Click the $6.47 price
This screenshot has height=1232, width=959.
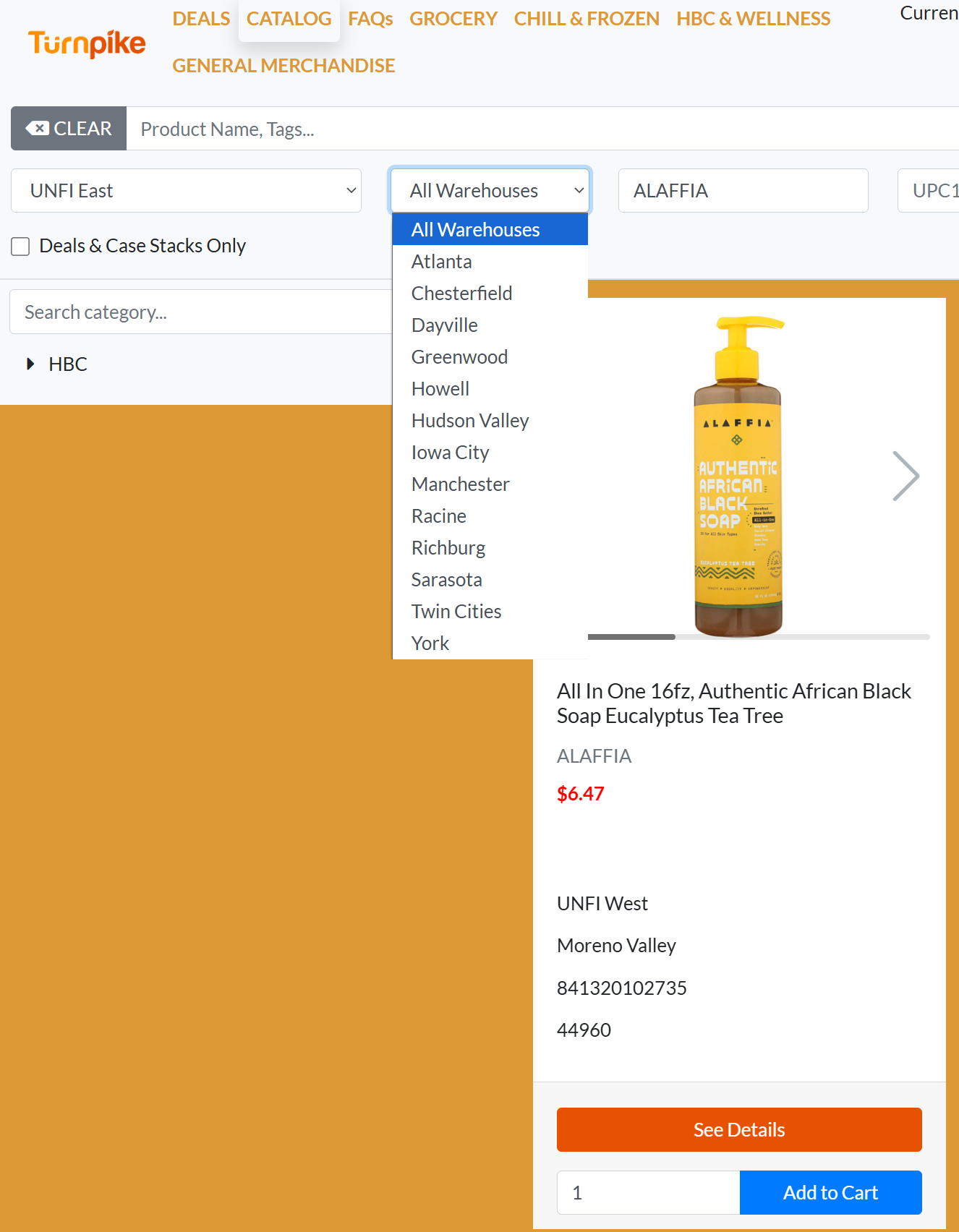click(x=580, y=794)
